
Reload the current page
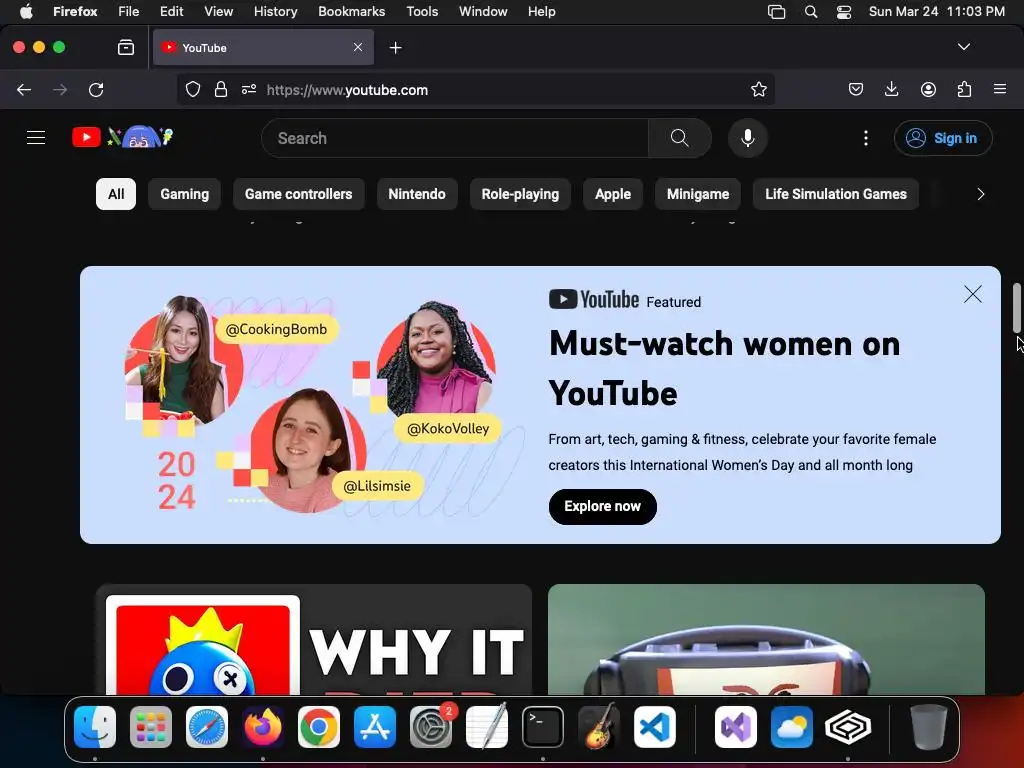click(x=96, y=89)
